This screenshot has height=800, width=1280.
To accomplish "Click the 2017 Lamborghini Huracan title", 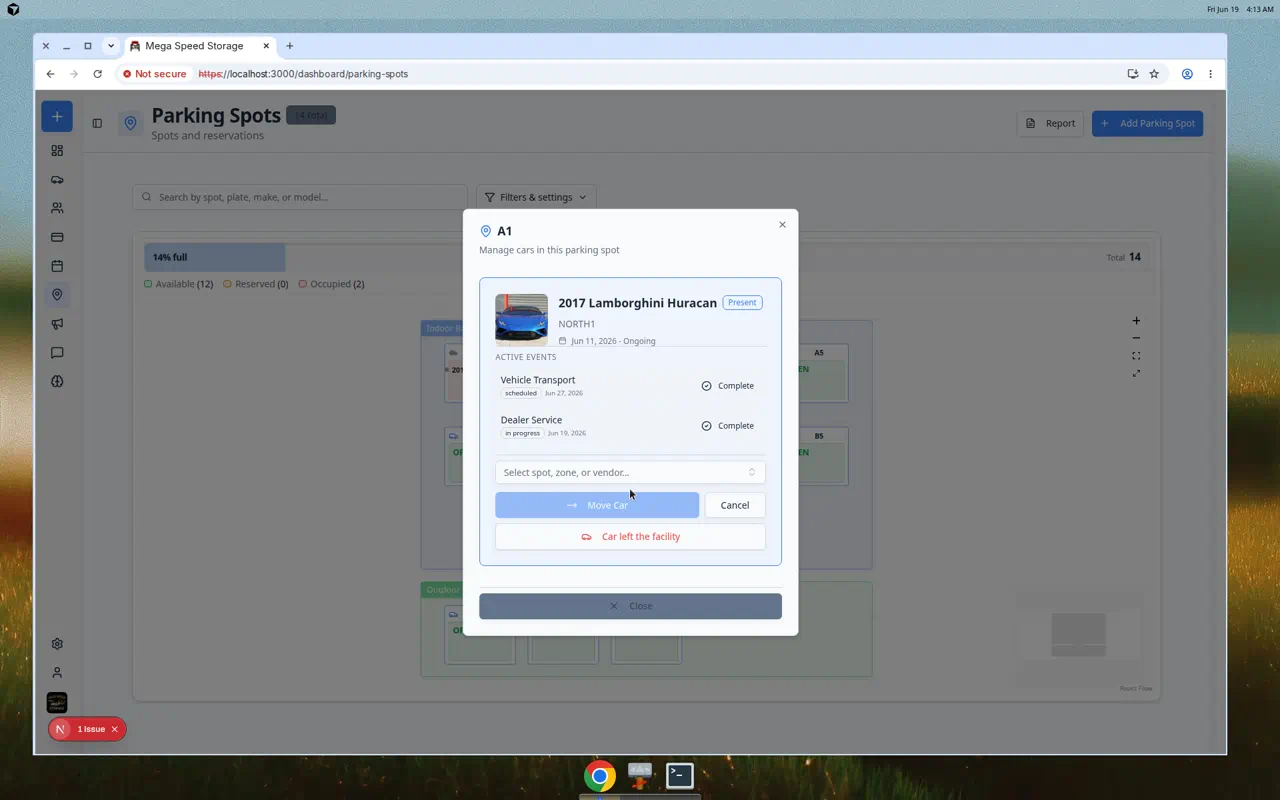I will 637,303.
